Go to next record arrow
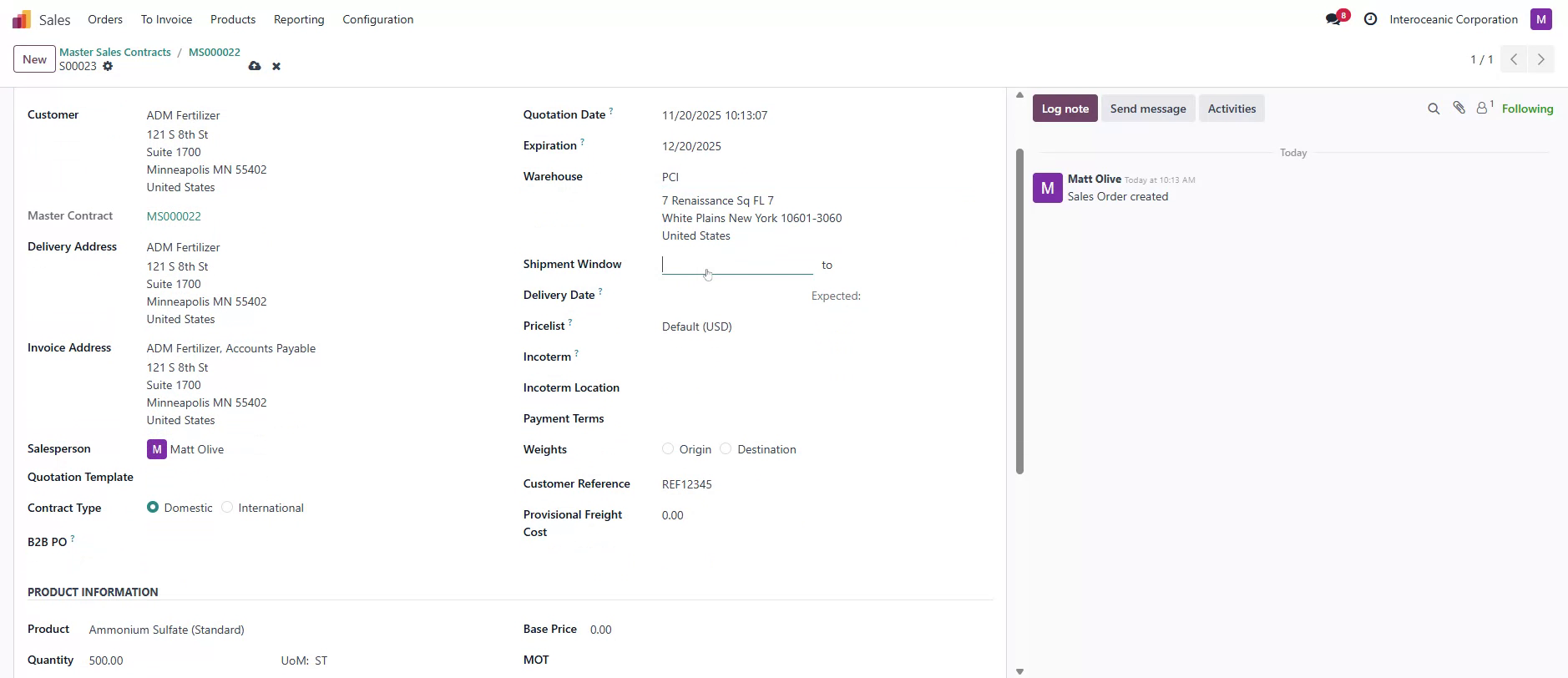The image size is (1568, 678). (x=1541, y=59)
